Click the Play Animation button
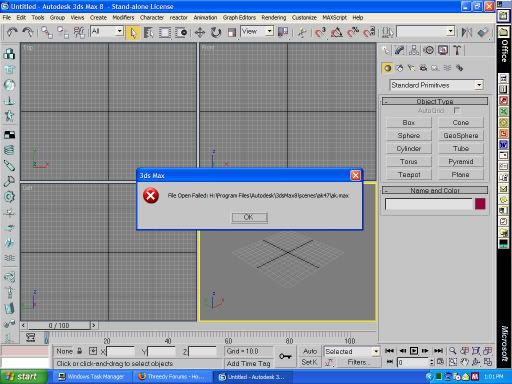This screenshot has height=384, width=512. tap(414, 351)
